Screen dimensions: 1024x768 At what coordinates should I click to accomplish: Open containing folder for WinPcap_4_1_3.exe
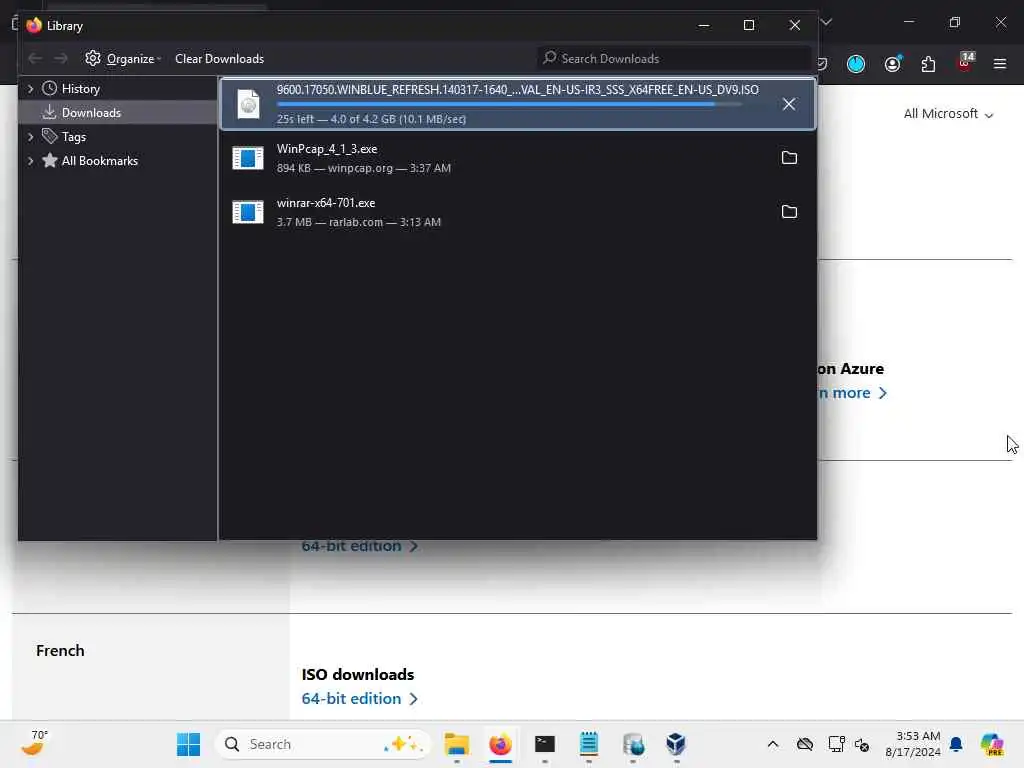(789, 157)
